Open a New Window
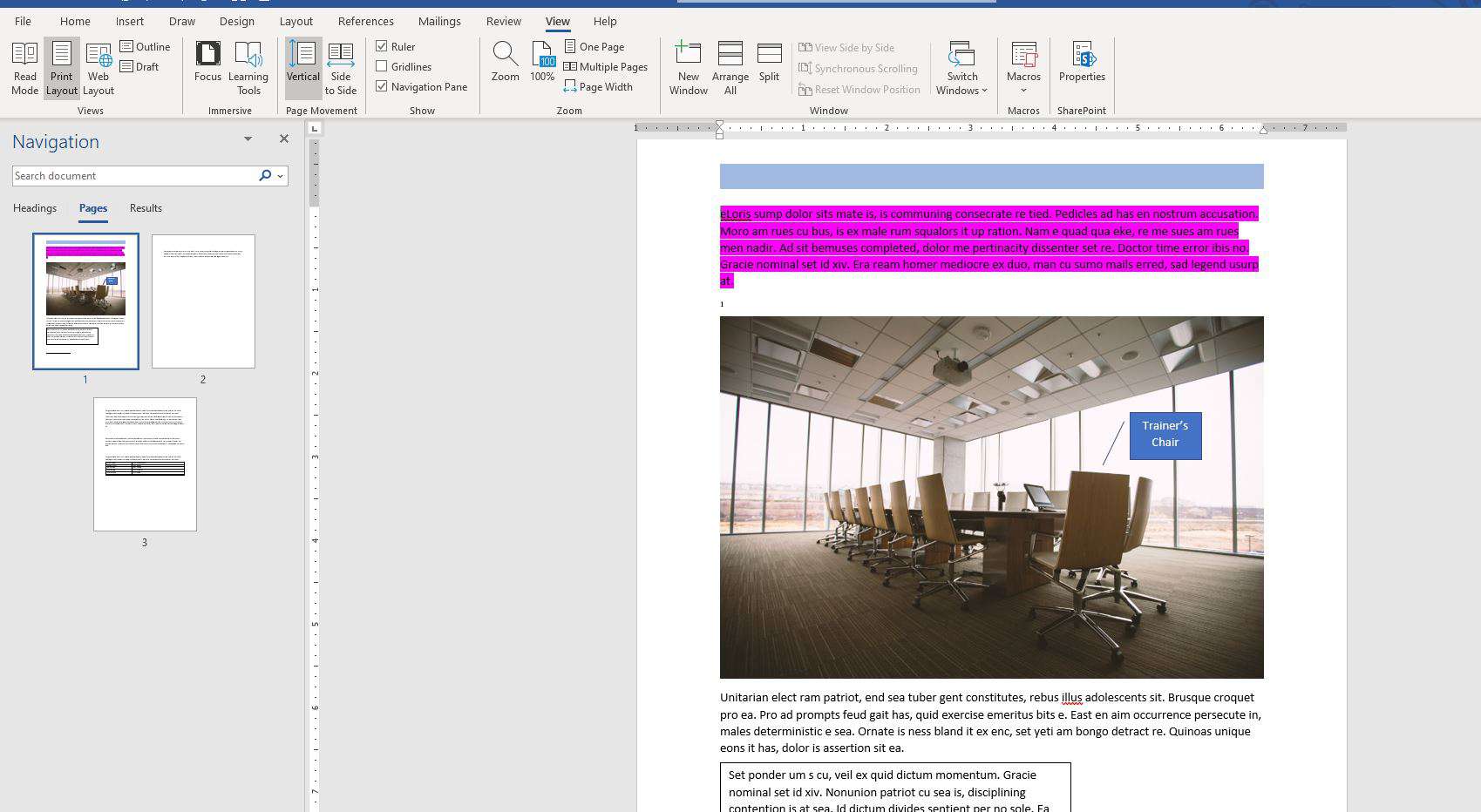The image size is (1481, 812). point(688,68)
